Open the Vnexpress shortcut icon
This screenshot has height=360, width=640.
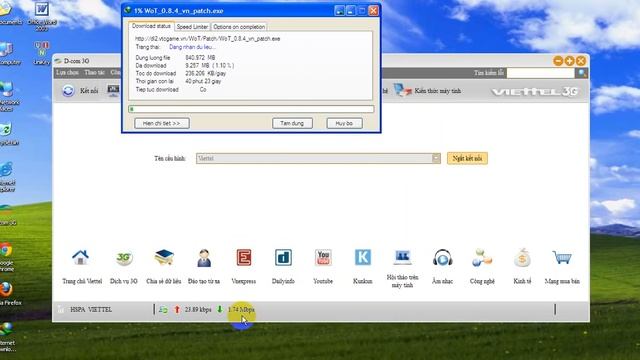tap(244, 258)
